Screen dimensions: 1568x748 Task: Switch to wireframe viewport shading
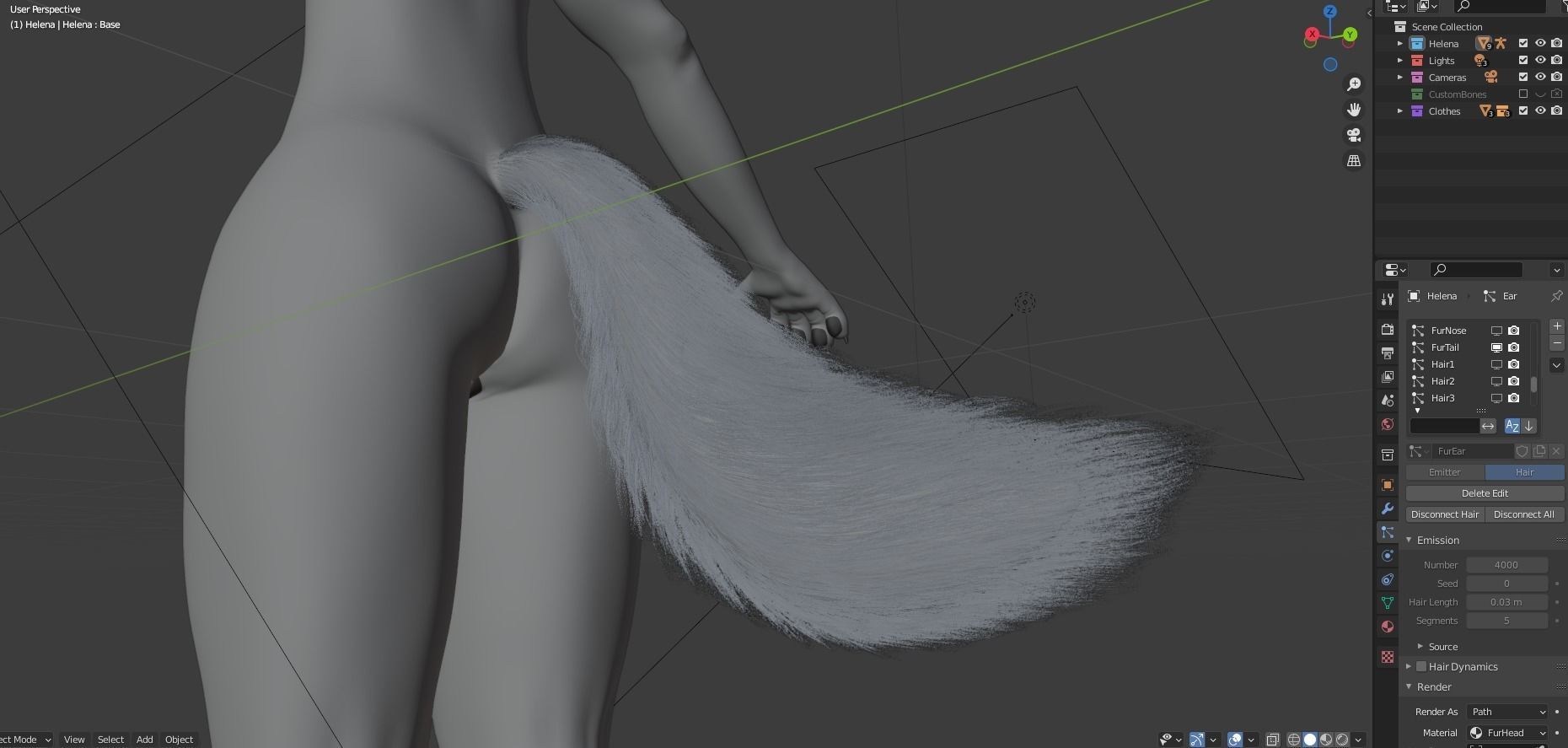point(1294,740)
